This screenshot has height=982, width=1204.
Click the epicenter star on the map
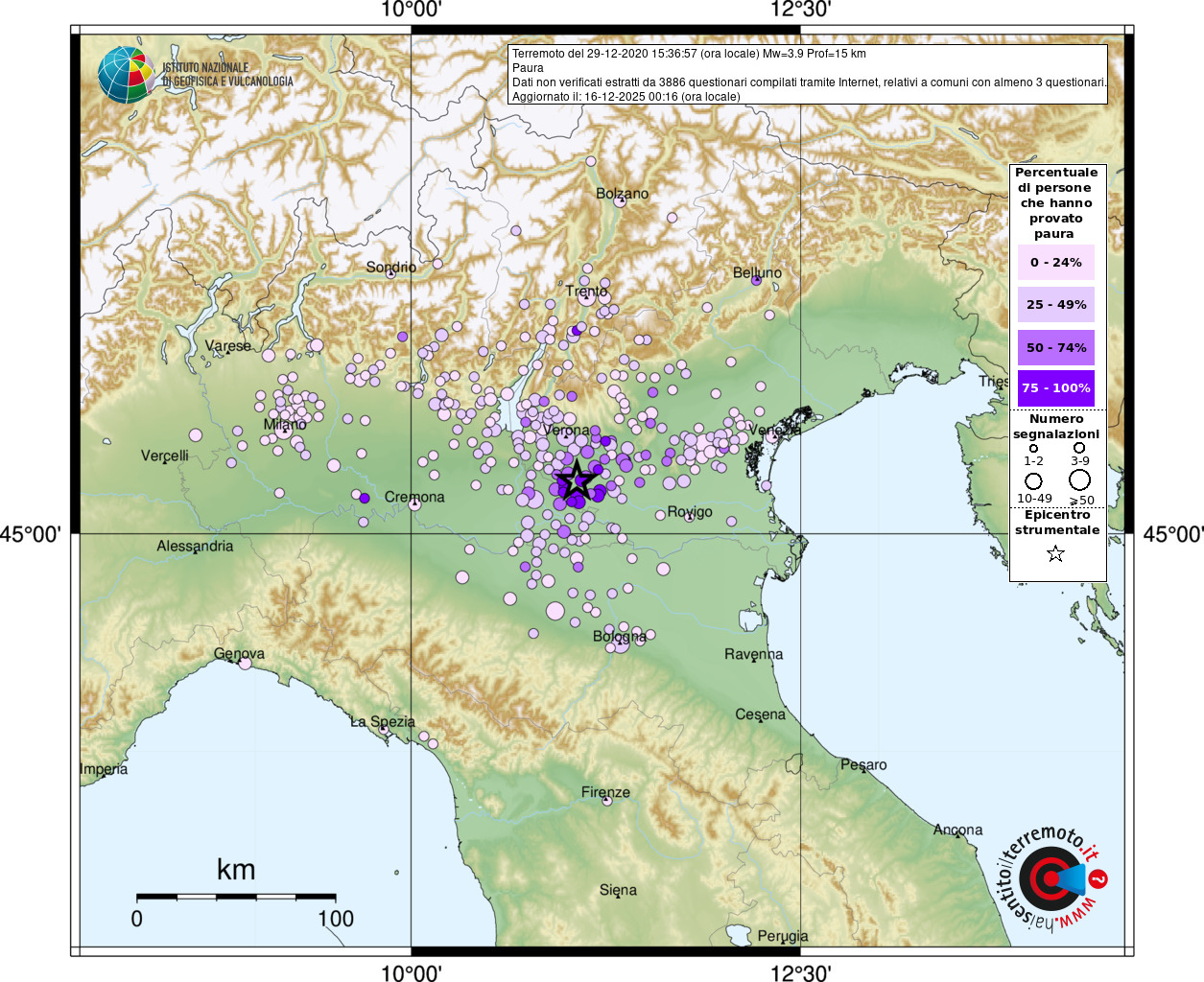tap(575, 479)
